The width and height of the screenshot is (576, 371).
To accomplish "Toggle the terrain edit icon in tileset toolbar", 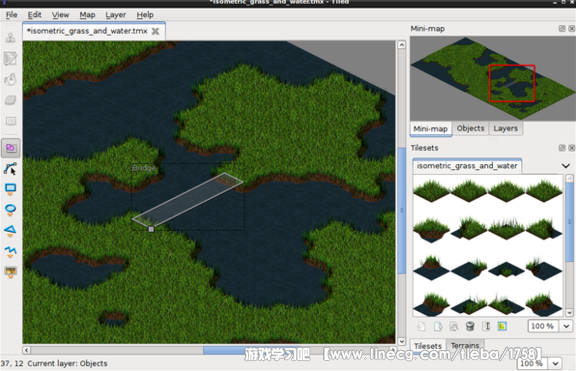I will pos(502,326).
